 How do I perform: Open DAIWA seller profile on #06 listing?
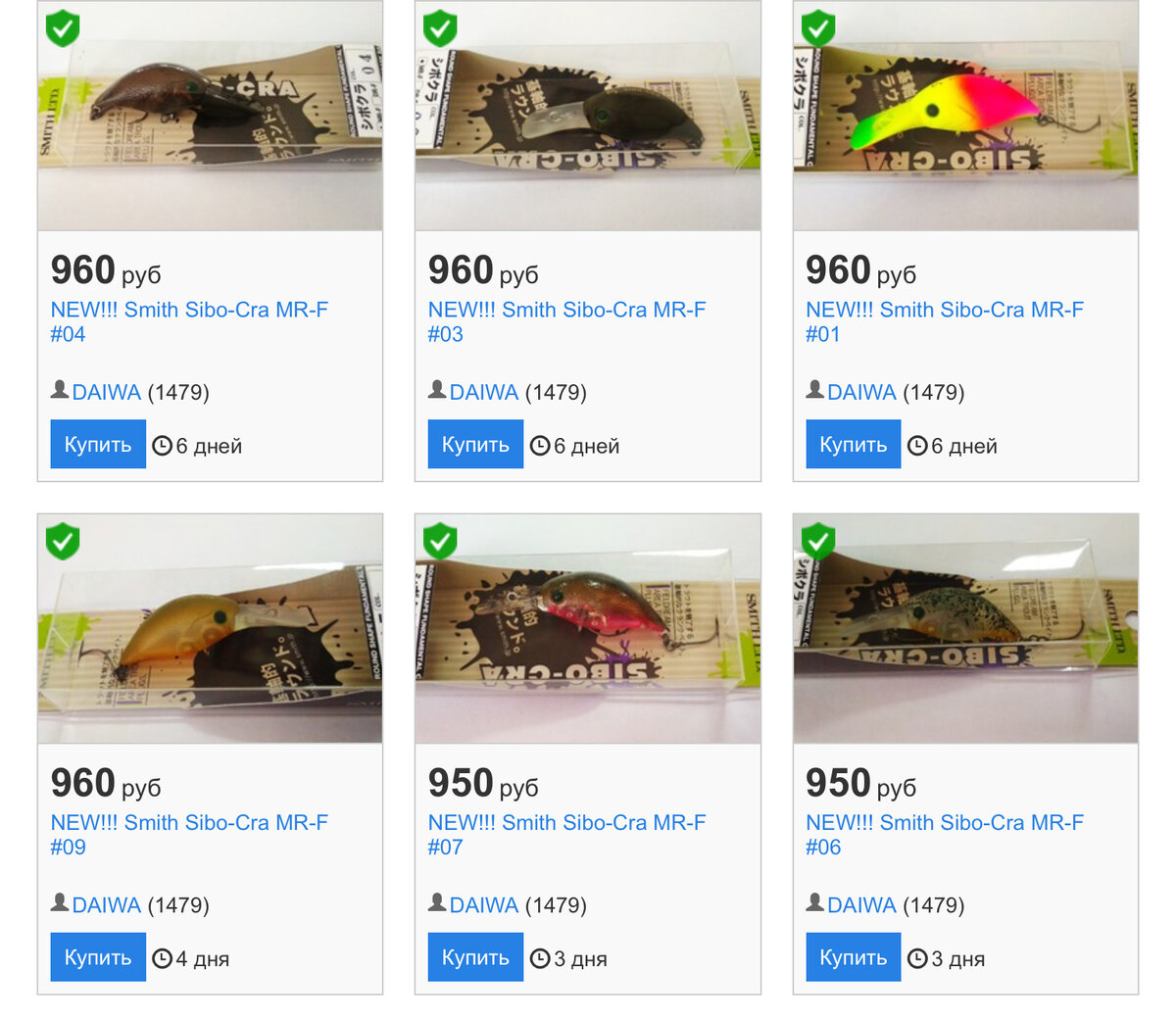click(861, 905)
